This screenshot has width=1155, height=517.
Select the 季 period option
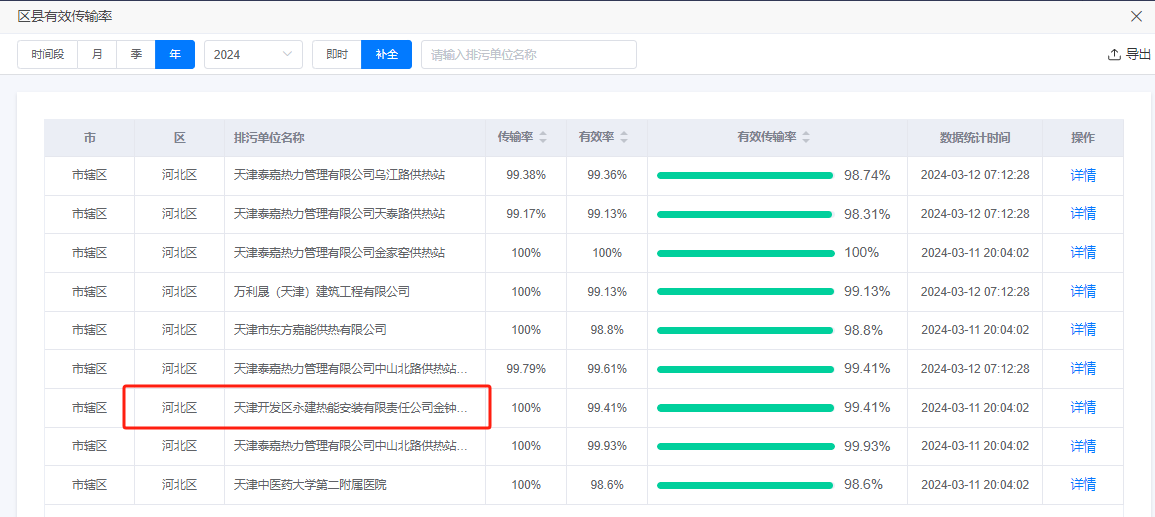click(x=136, y=54)
